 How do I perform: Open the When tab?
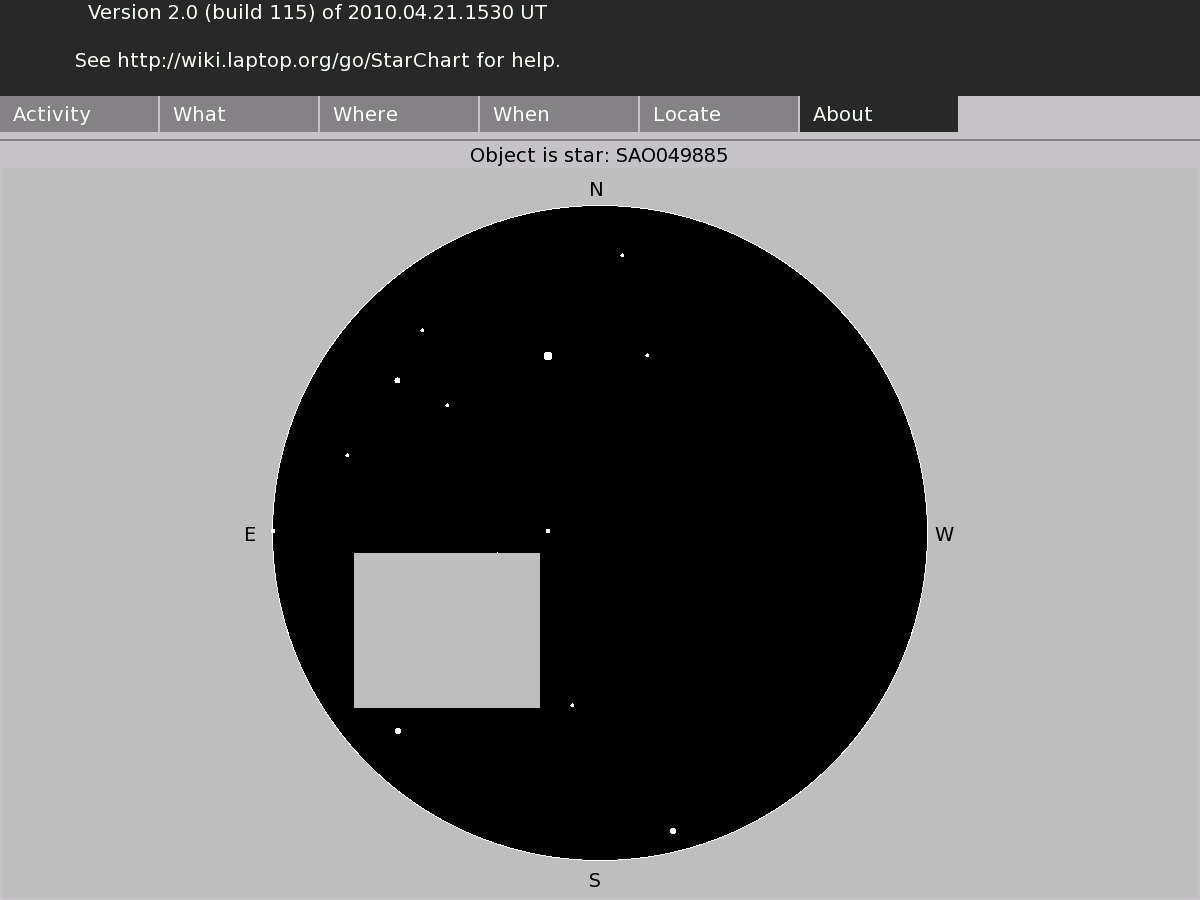pos(559,114)
